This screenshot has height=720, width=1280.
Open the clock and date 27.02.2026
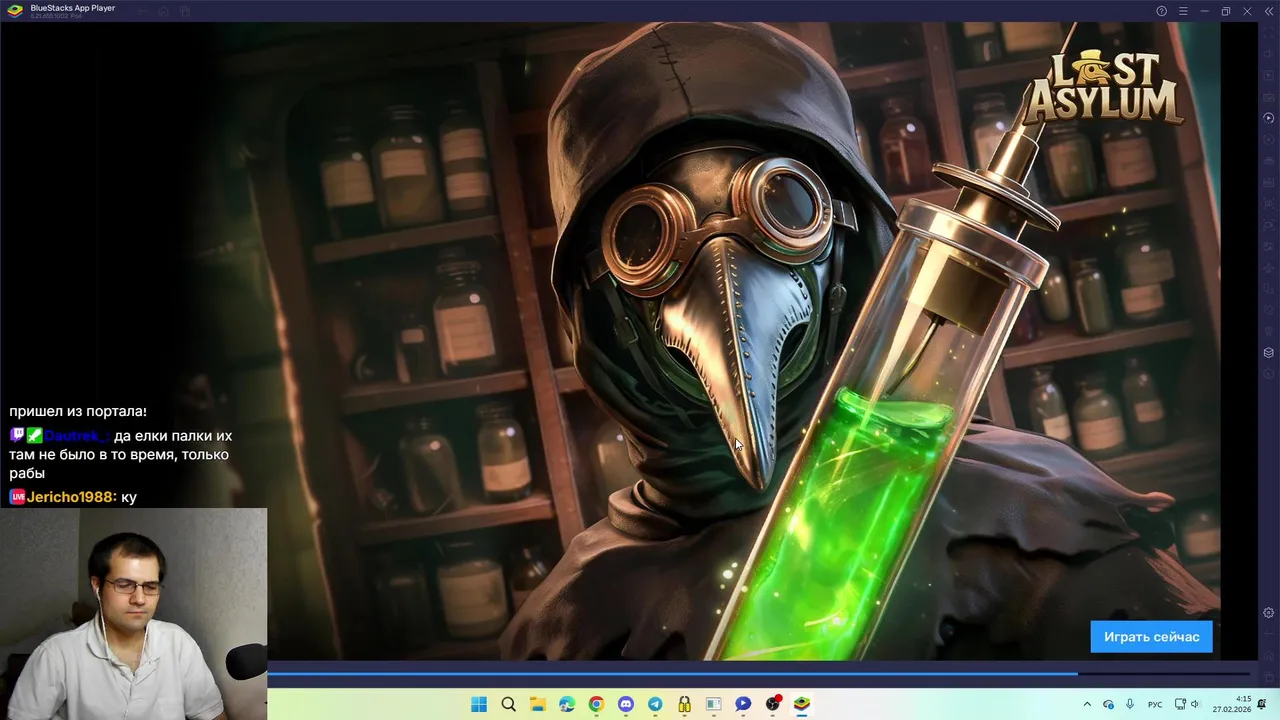1234,704
